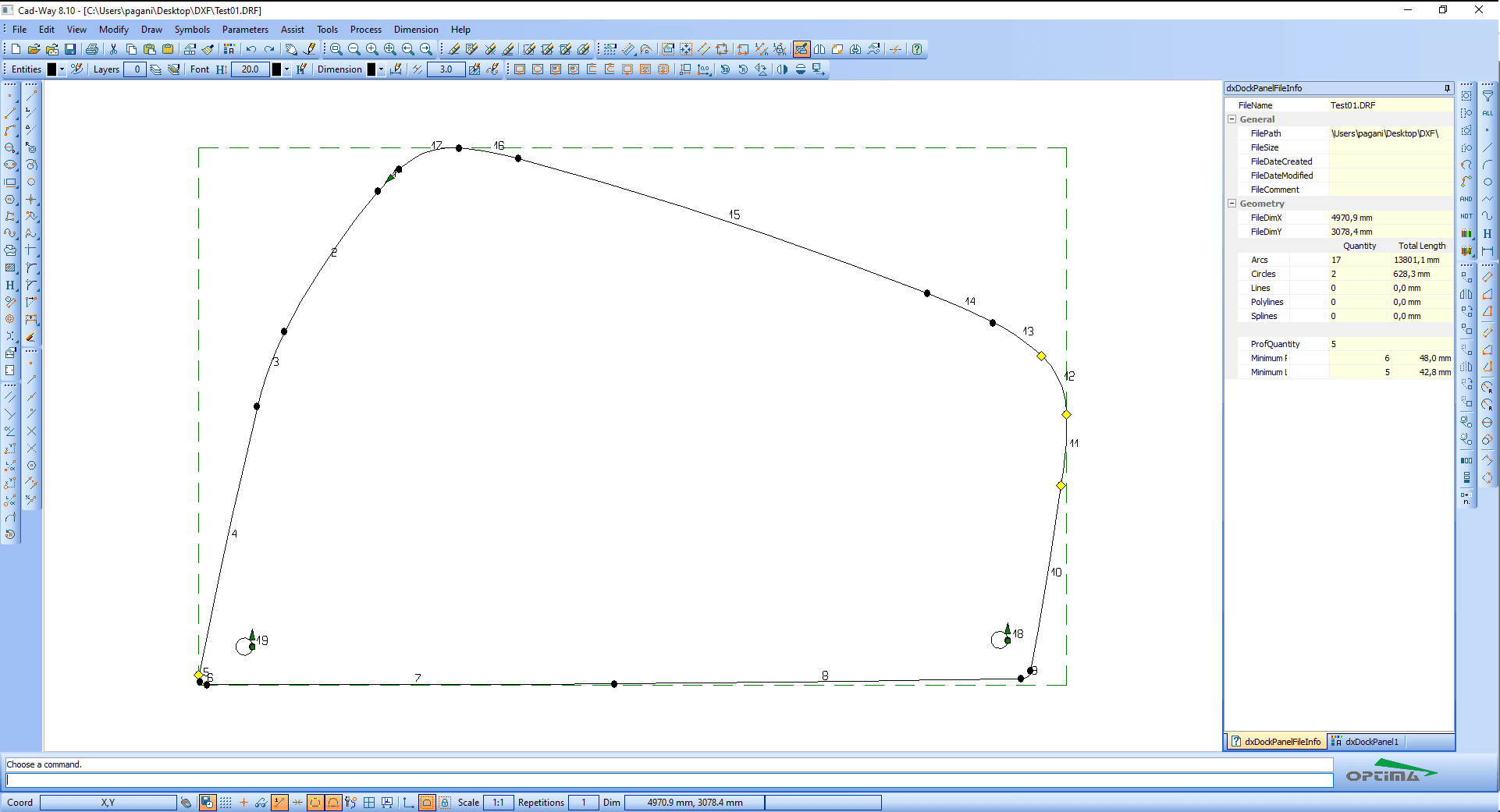Screen dimensions: 1500x812
Task: Pin the dxDockPanelFileInfo panel
Action: point(1447,88)
